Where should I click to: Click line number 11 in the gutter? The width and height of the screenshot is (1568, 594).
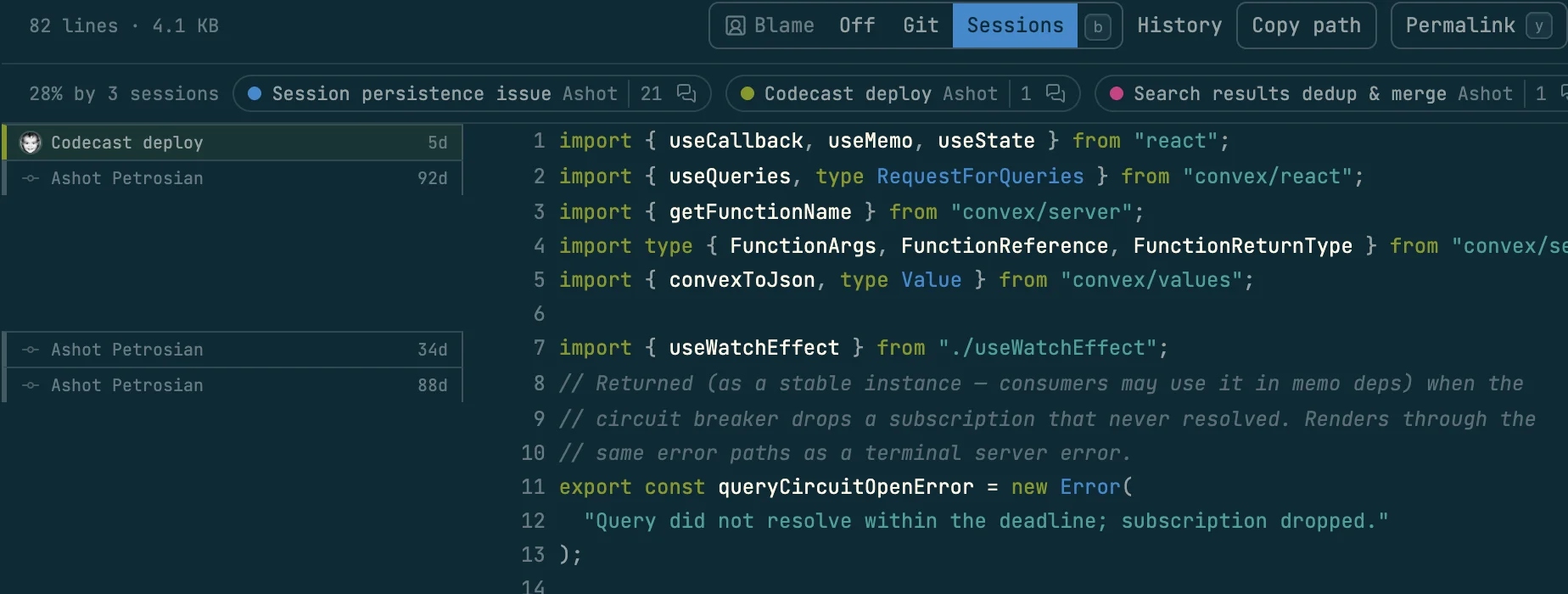[533, 487]
